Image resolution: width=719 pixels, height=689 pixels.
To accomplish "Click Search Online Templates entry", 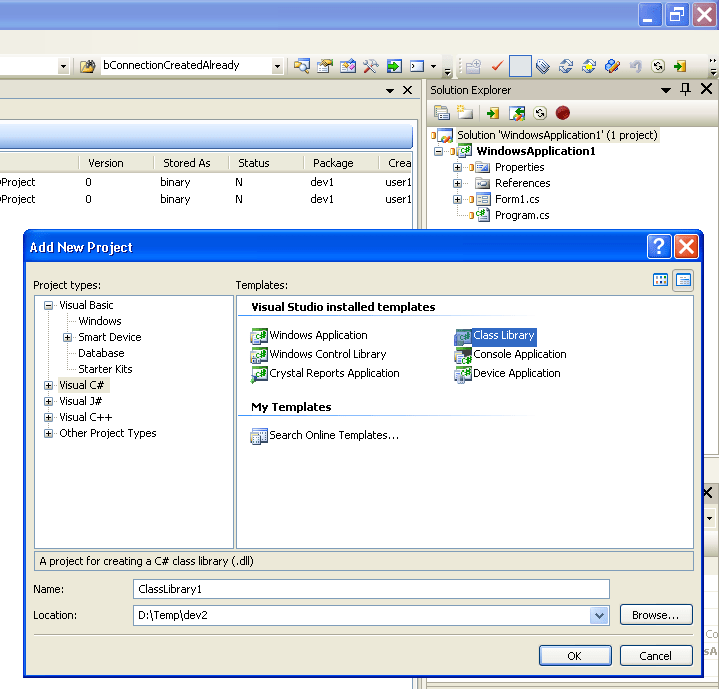I will [x=325, y=435].
